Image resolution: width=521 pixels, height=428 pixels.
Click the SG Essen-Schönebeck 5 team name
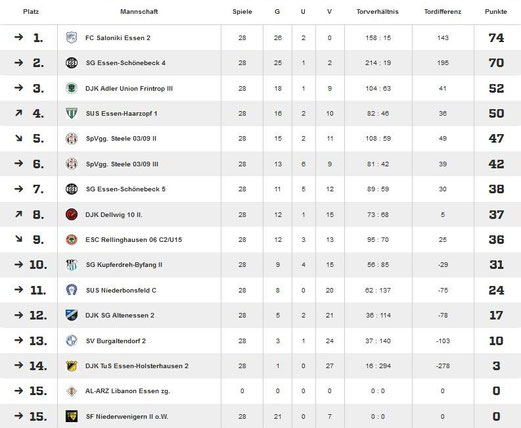(x=125, y=189)
